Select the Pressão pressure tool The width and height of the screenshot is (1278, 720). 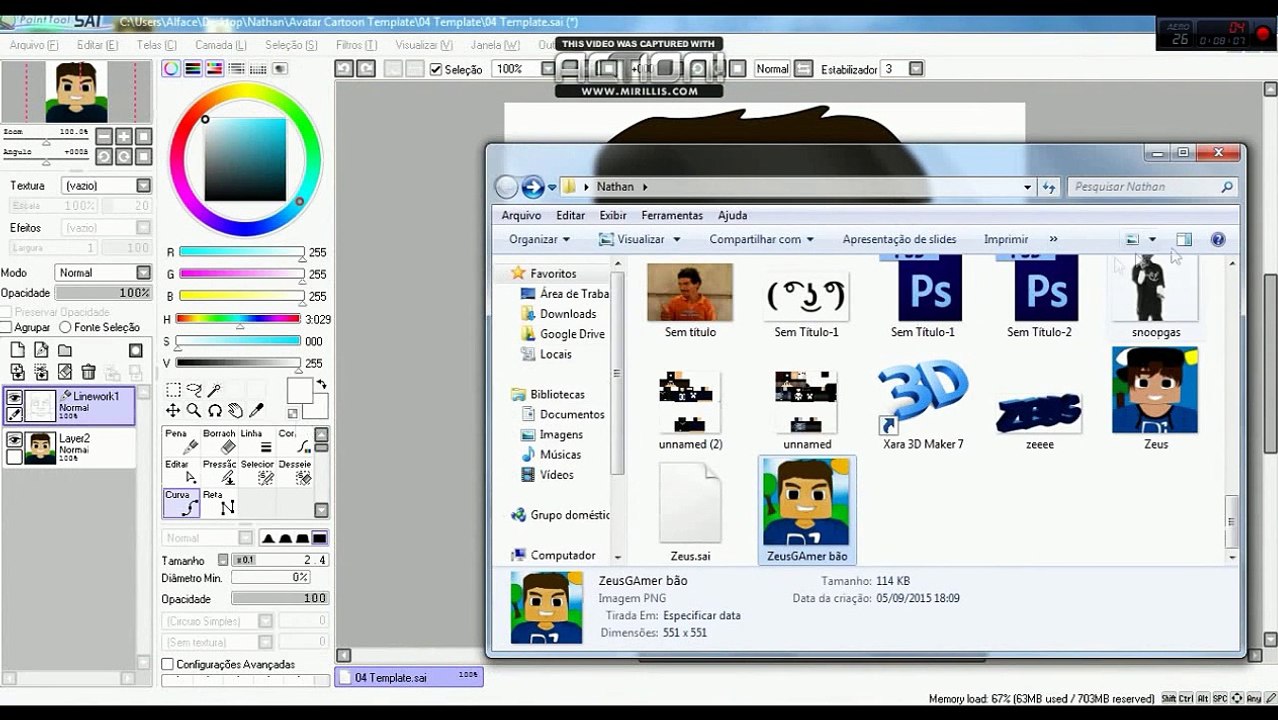(x=218, y=472)
